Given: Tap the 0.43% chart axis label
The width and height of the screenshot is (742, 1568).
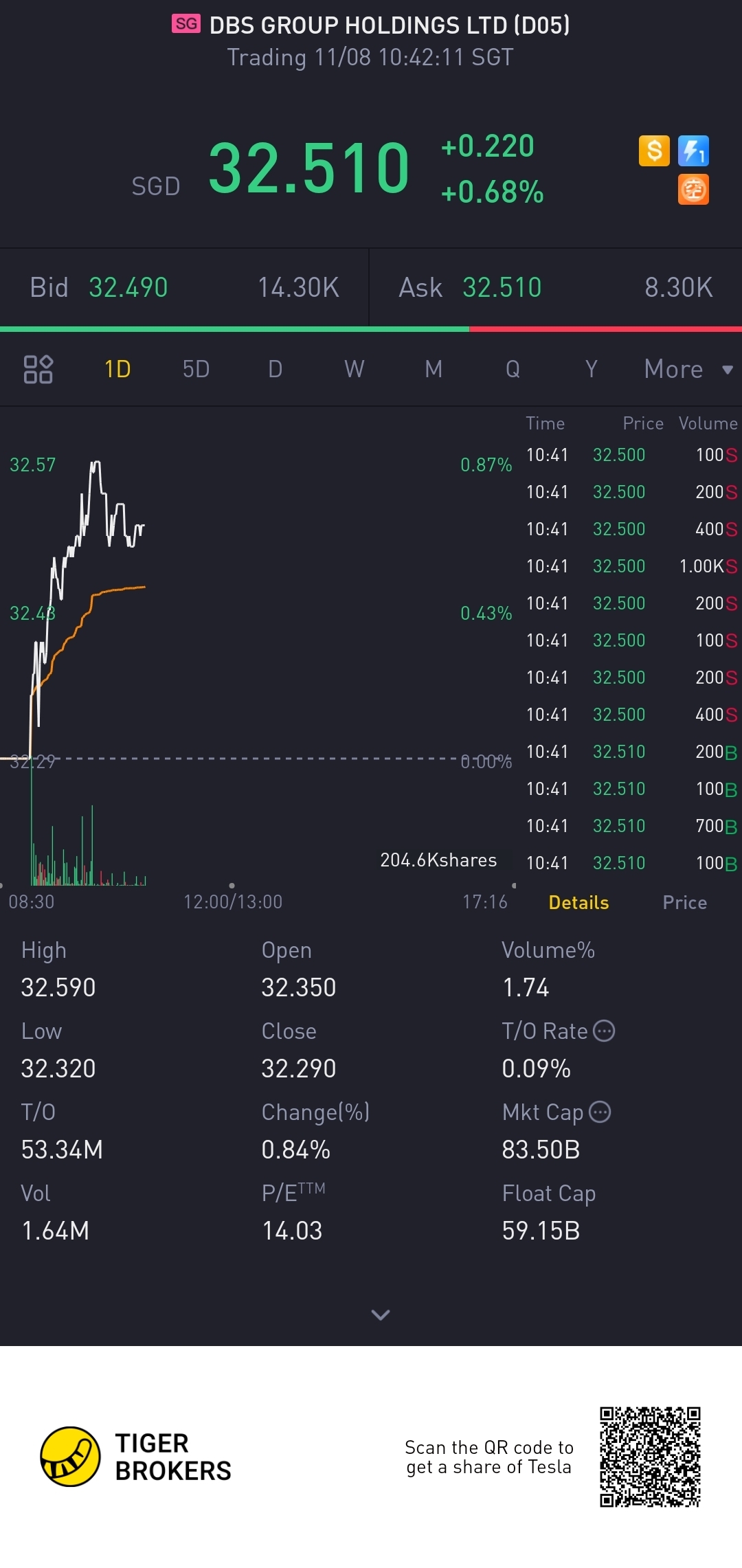Looking at the screenshot, I should click(486, 614).
